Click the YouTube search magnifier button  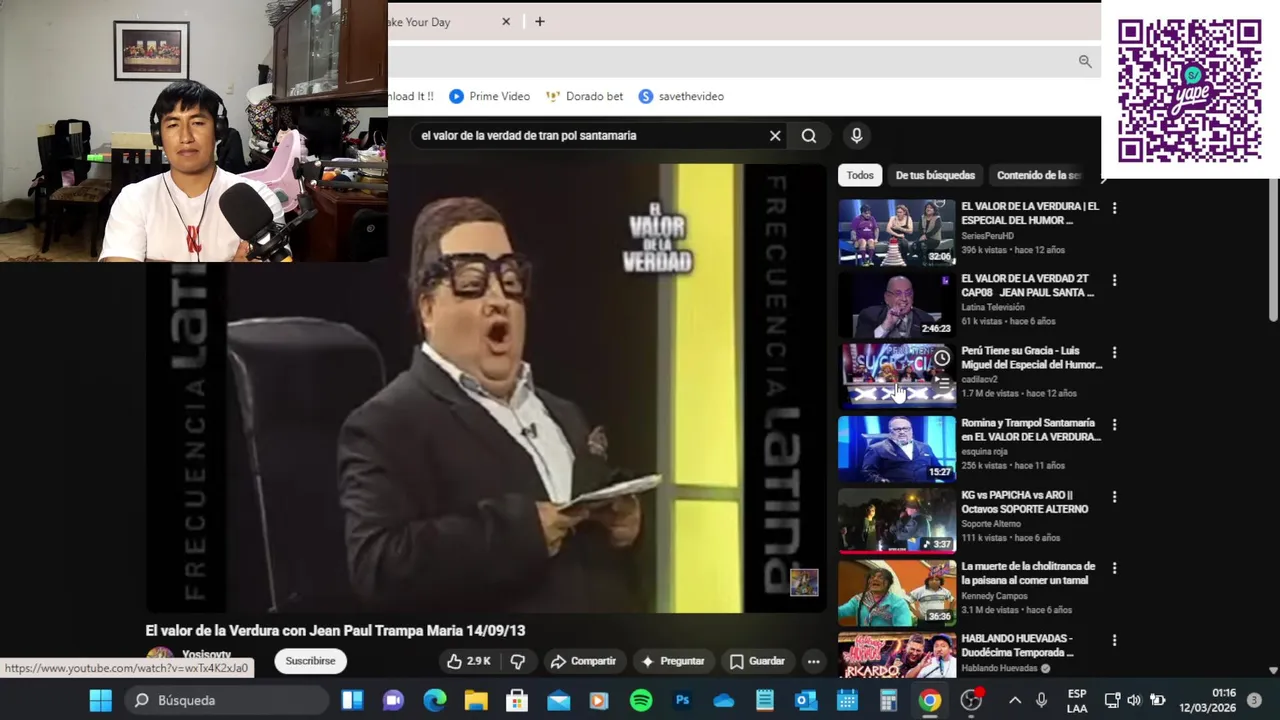pos(809,136)
